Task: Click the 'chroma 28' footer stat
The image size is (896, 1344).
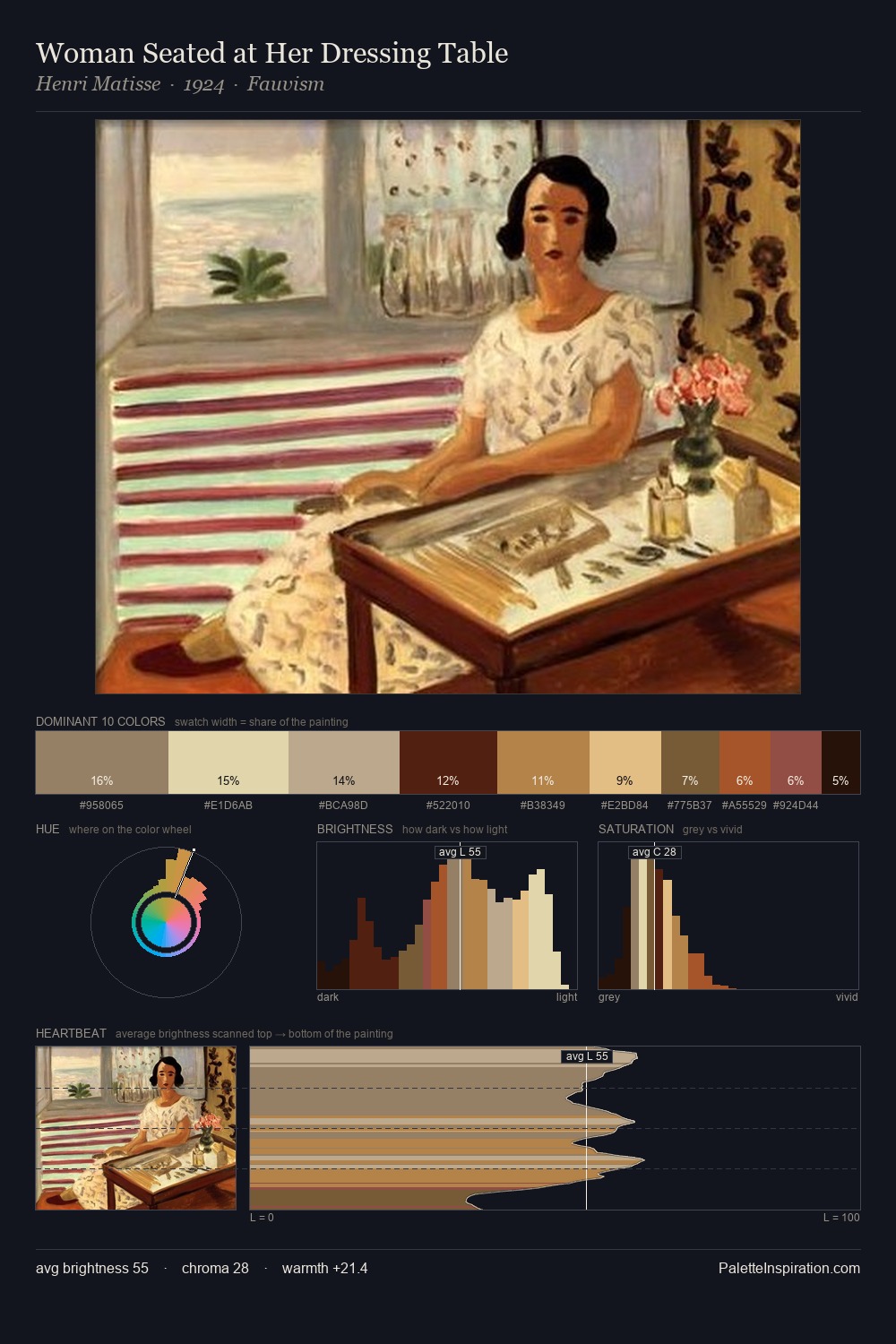Action: [x=215, y=1268]
